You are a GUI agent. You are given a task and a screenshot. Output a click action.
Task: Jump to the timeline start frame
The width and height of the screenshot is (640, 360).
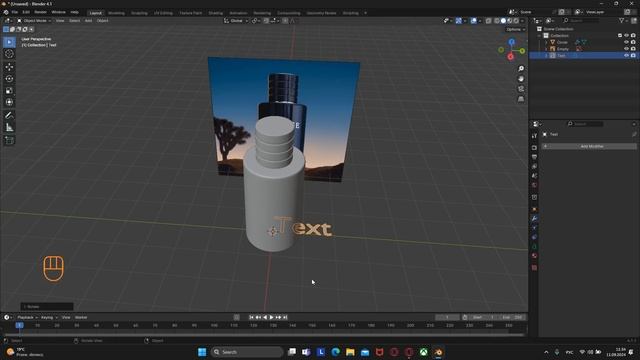pos(251,317)
